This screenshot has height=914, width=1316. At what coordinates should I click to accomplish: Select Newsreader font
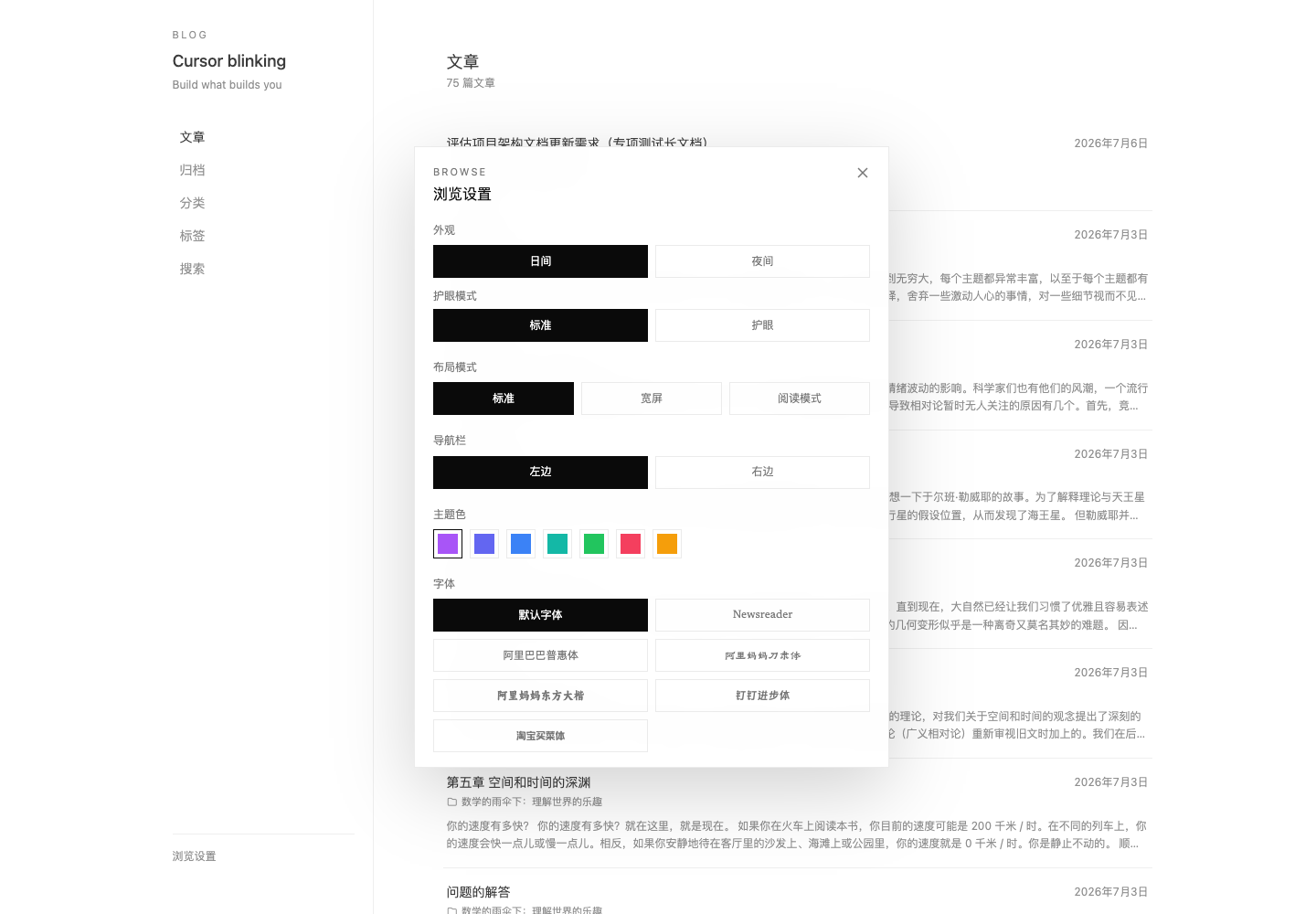click(x=762, y=615)
